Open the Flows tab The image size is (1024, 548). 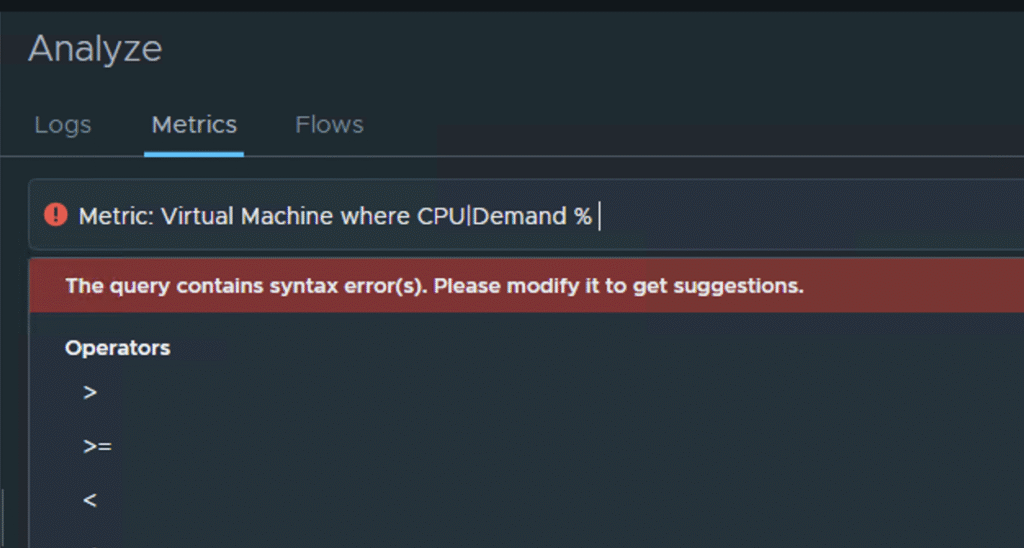[x=329, y=125]
